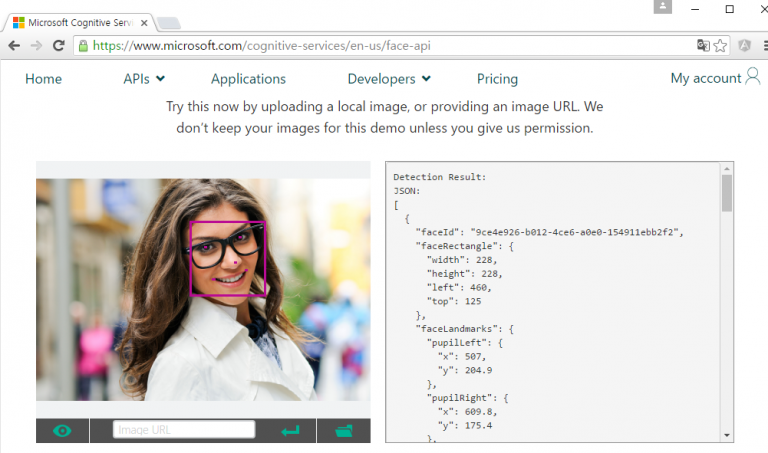
Task: Go to the Home menu item
Action: click(43, 79)
